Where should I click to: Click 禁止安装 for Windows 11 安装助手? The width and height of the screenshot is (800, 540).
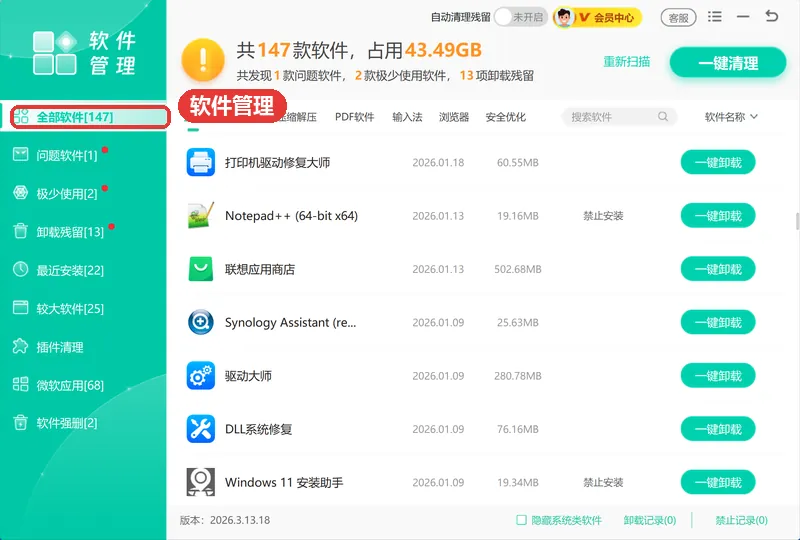[603, 482]
